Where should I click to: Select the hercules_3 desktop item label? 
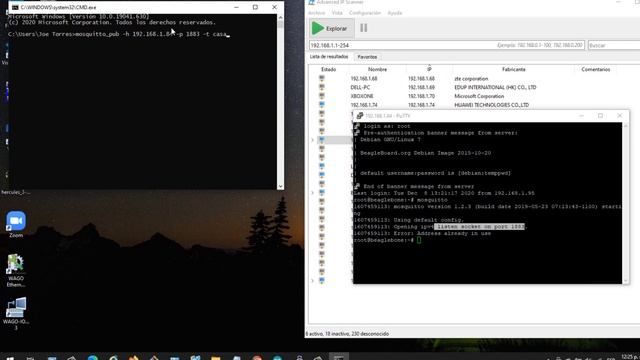pyautogui.click(x=16, y=192)
